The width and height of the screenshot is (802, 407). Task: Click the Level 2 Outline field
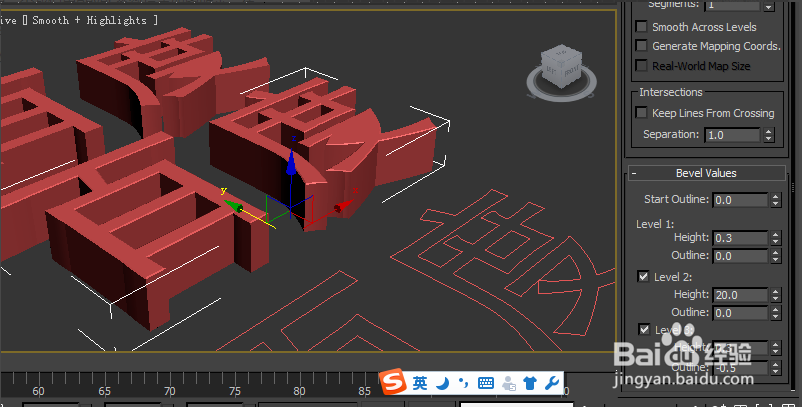click(x=740, y=312)
